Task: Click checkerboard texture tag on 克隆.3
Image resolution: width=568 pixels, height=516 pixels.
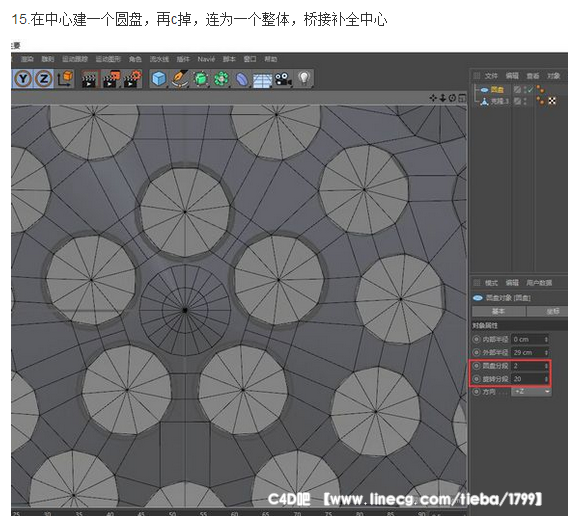Action: [x=552, y=101]
